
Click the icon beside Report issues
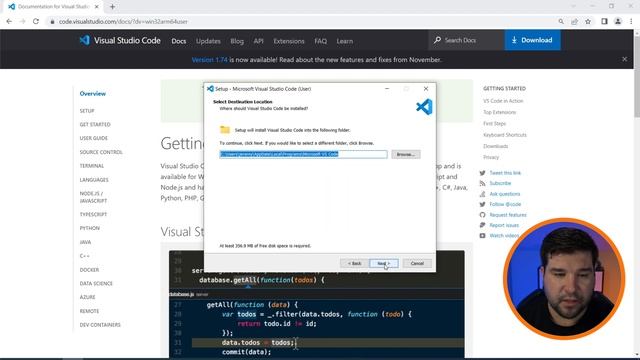pos(482,225)
